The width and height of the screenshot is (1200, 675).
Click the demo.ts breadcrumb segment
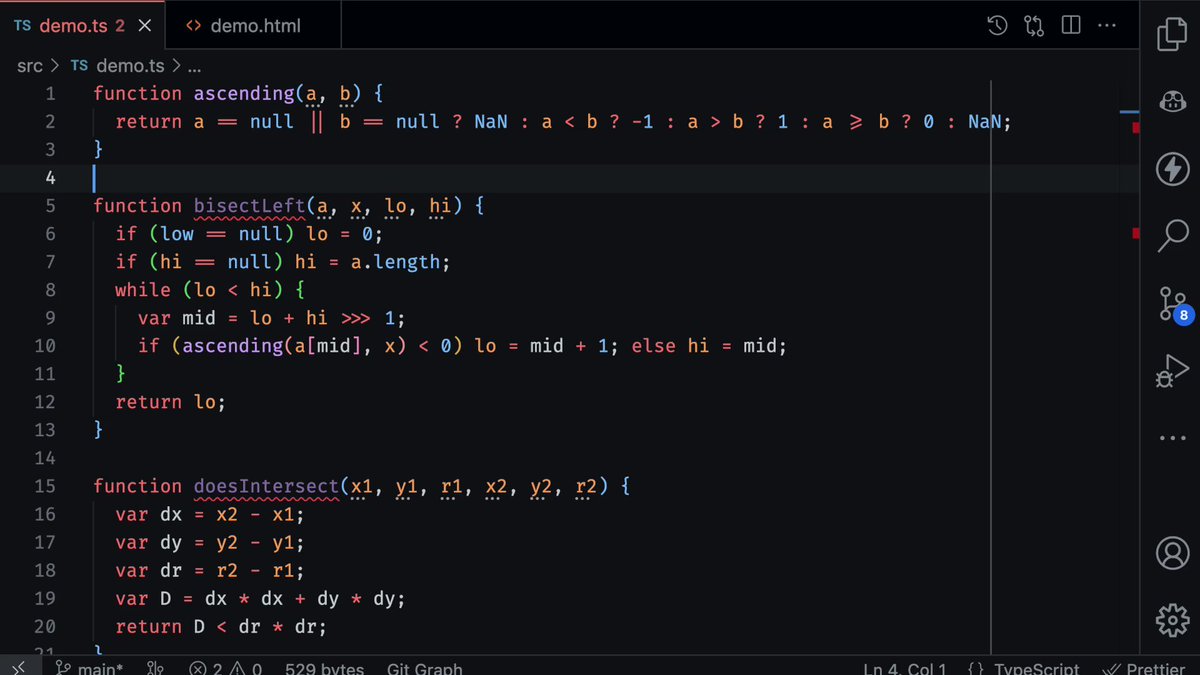[x=116, y=66]
